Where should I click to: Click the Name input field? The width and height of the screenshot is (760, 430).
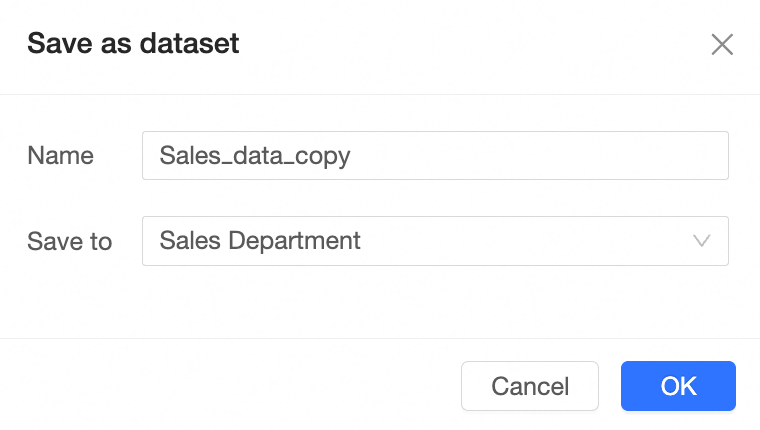pyautogui.click(x=435, y=156)
